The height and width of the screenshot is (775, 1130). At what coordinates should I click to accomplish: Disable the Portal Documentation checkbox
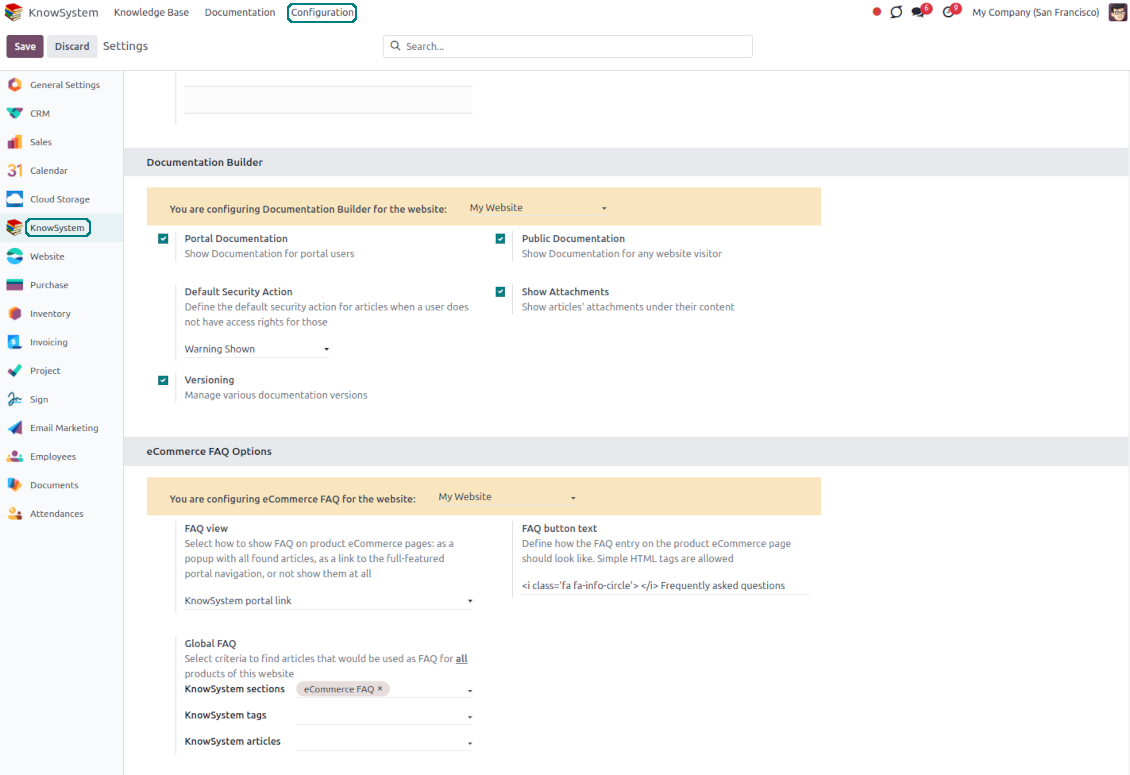point(163,239)
